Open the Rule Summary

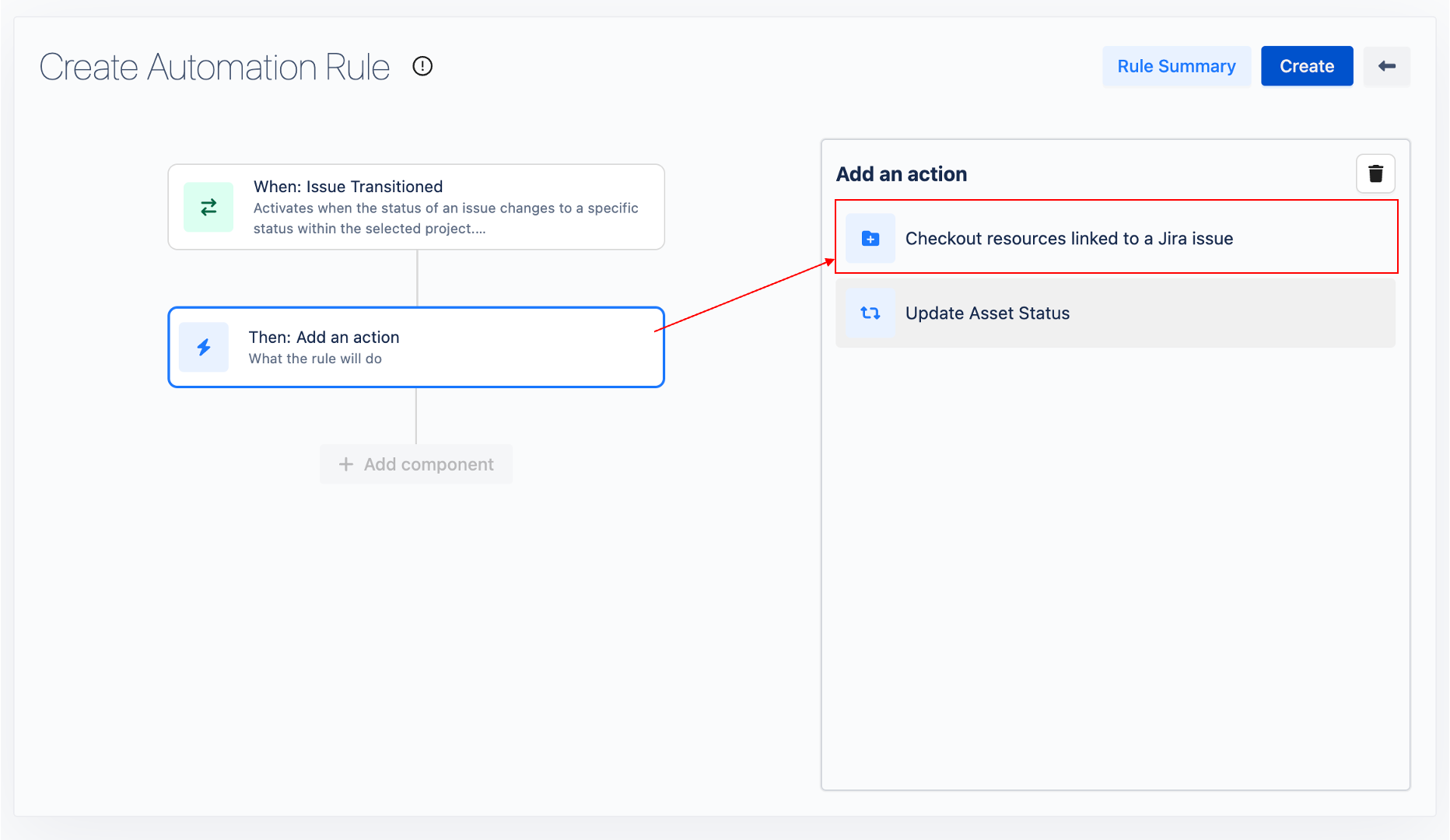click(1175, 66)
